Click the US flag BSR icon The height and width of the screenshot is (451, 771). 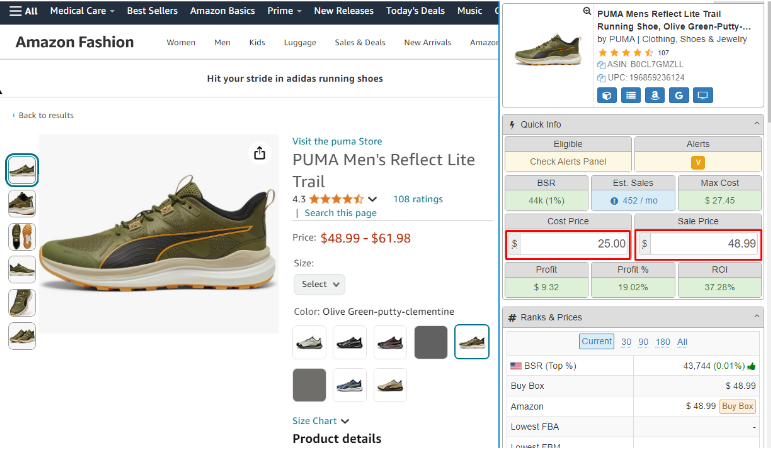(516, 366)
